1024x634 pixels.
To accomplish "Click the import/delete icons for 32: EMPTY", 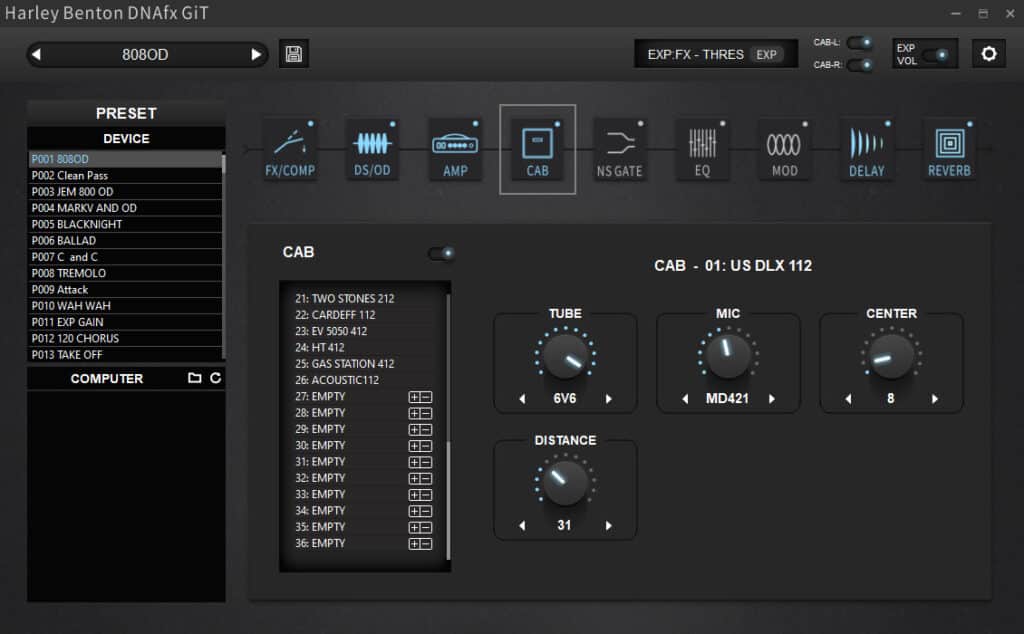I will (420, 479).
